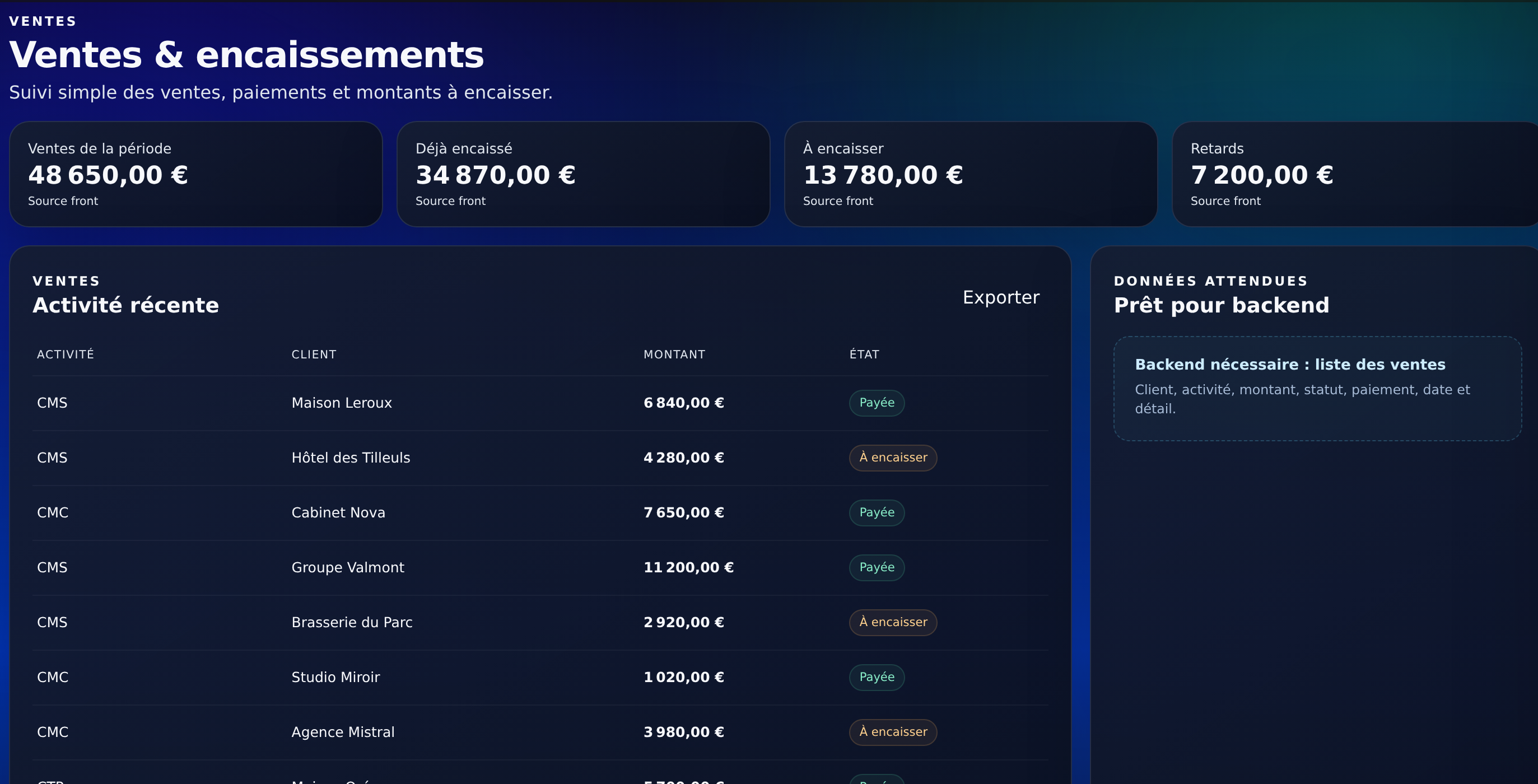Click the Payée badge for Studio Miroir
The height and width of the screenshot is (784, 1538).
(x=877, y=678)
